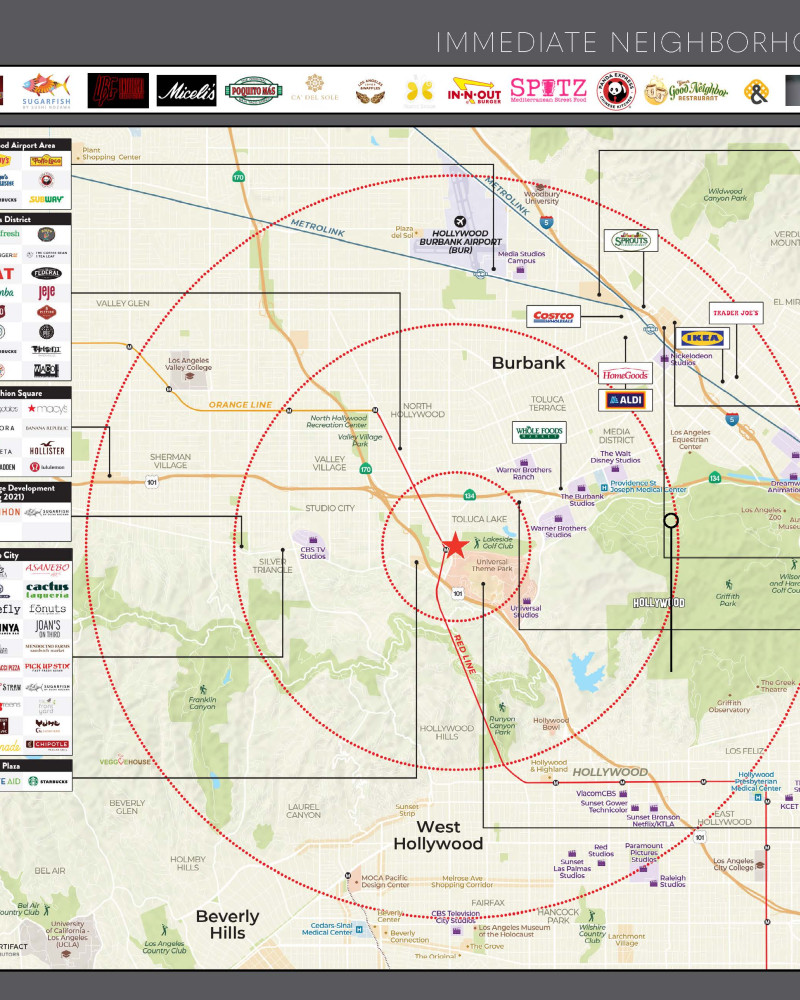Choose the Miceli's logo in the top row
Screen dimensions: 800x1000
186,91
